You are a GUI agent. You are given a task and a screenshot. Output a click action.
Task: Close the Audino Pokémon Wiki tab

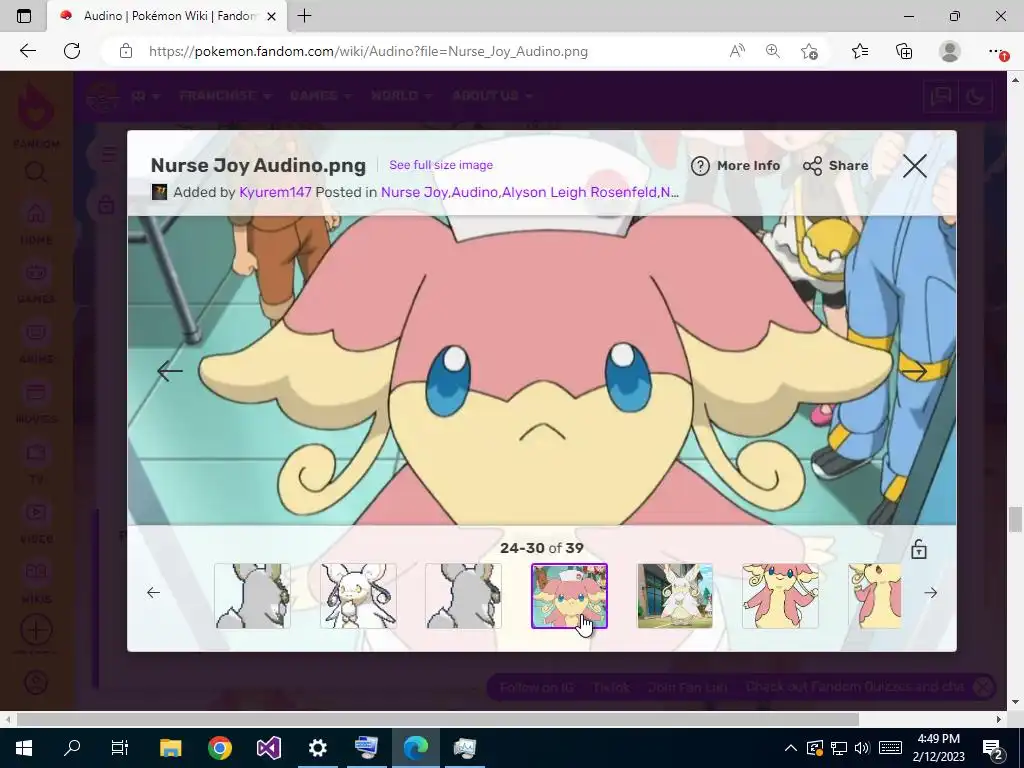click(x=272, y=16)
